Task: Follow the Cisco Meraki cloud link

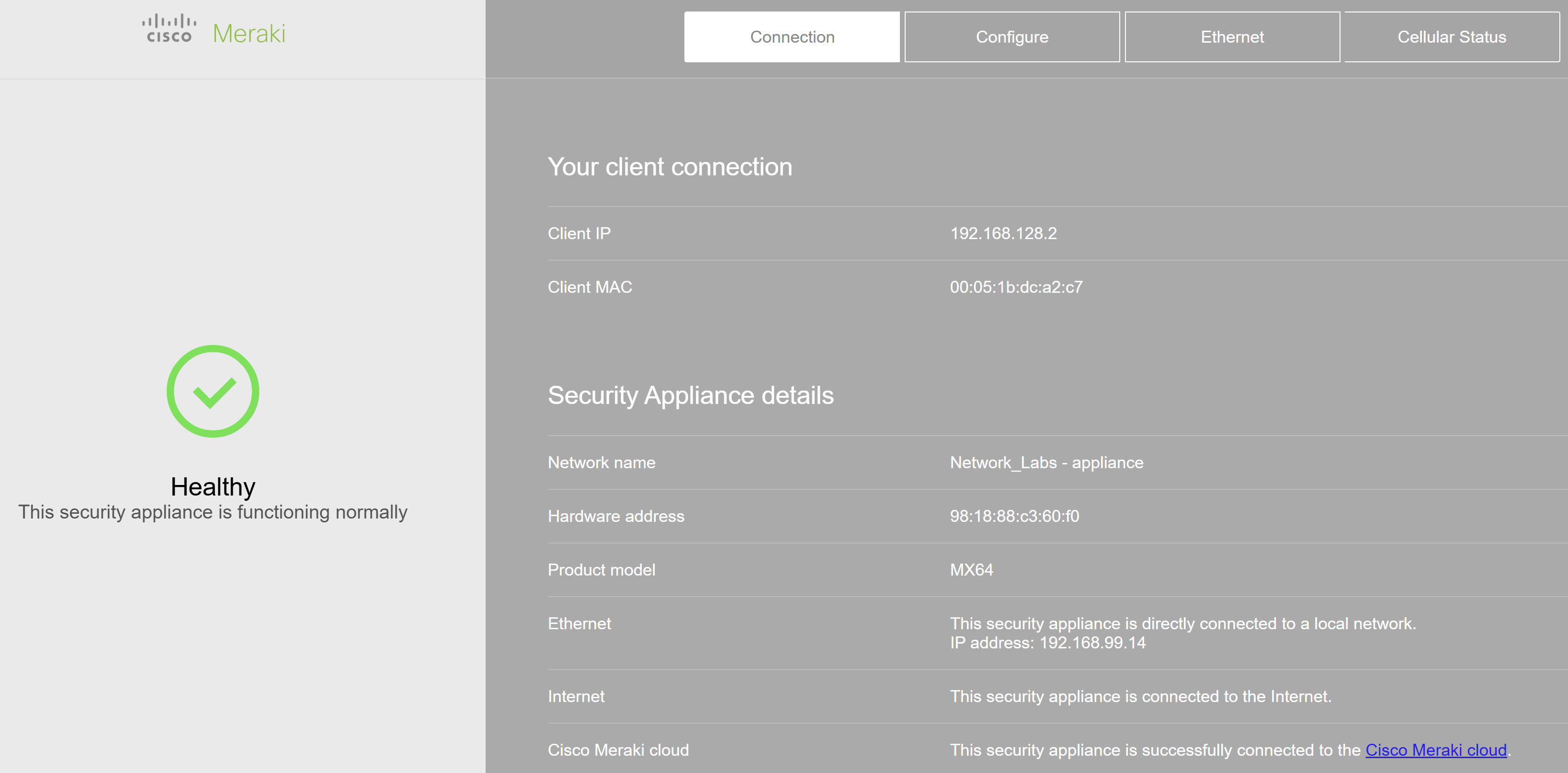Action: pyautogui.click(x=1436, y=750)
